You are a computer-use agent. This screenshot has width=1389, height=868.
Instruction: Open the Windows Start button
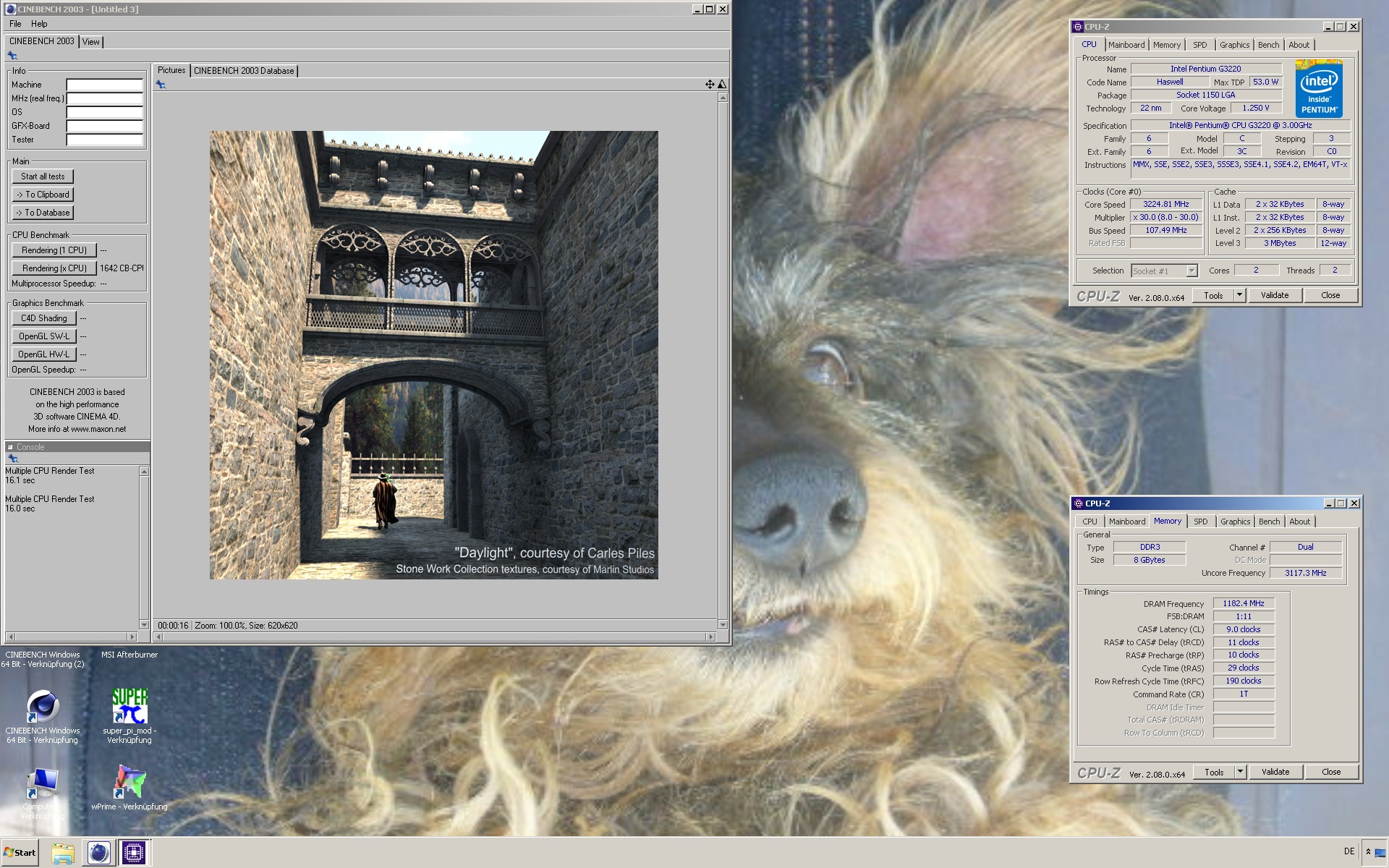pos(20,852)
